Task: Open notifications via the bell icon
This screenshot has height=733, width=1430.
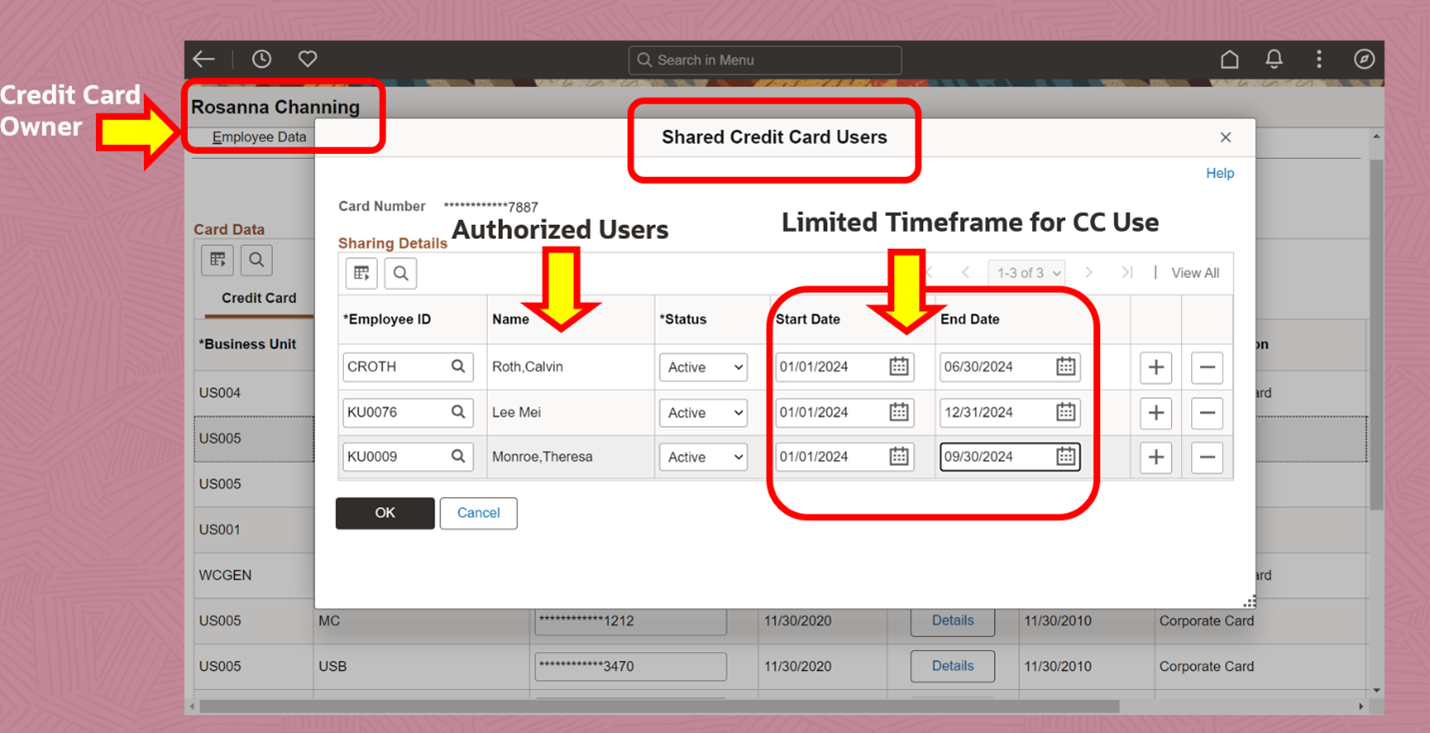Action: coord(1274,58)
